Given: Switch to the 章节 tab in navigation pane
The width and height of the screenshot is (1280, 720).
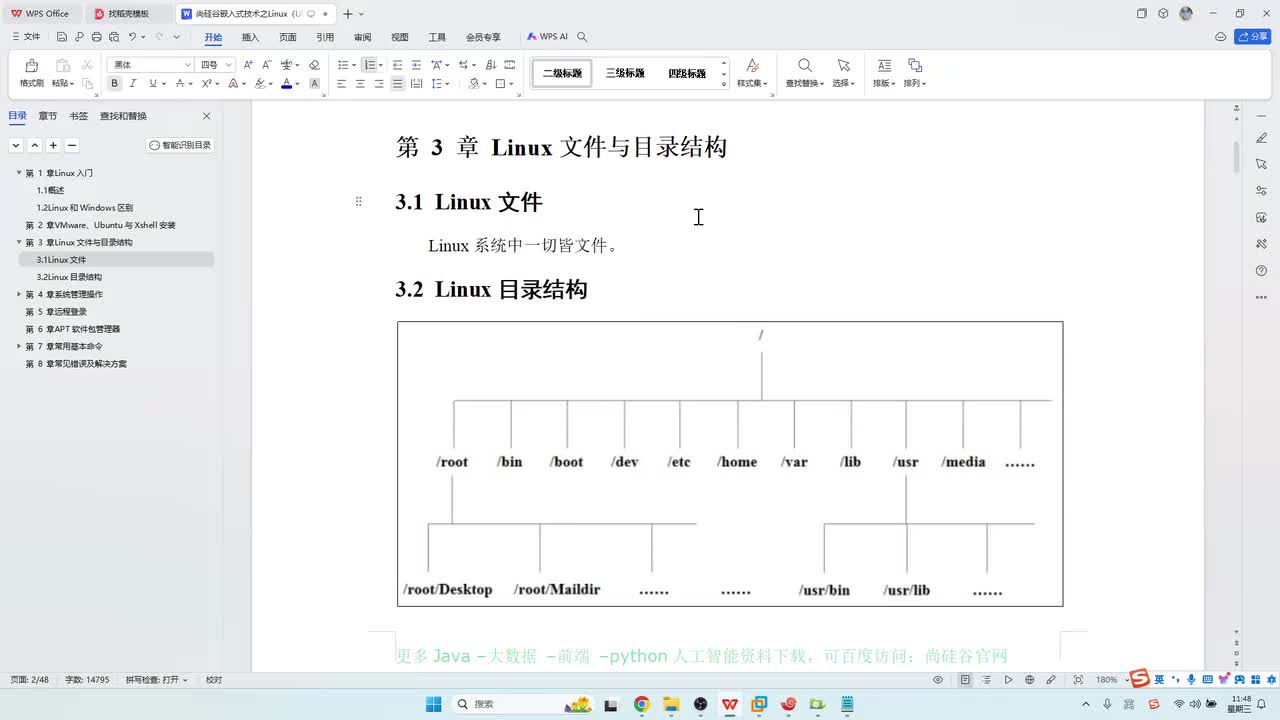Looking at the screenshot, I should click(48, 116).
